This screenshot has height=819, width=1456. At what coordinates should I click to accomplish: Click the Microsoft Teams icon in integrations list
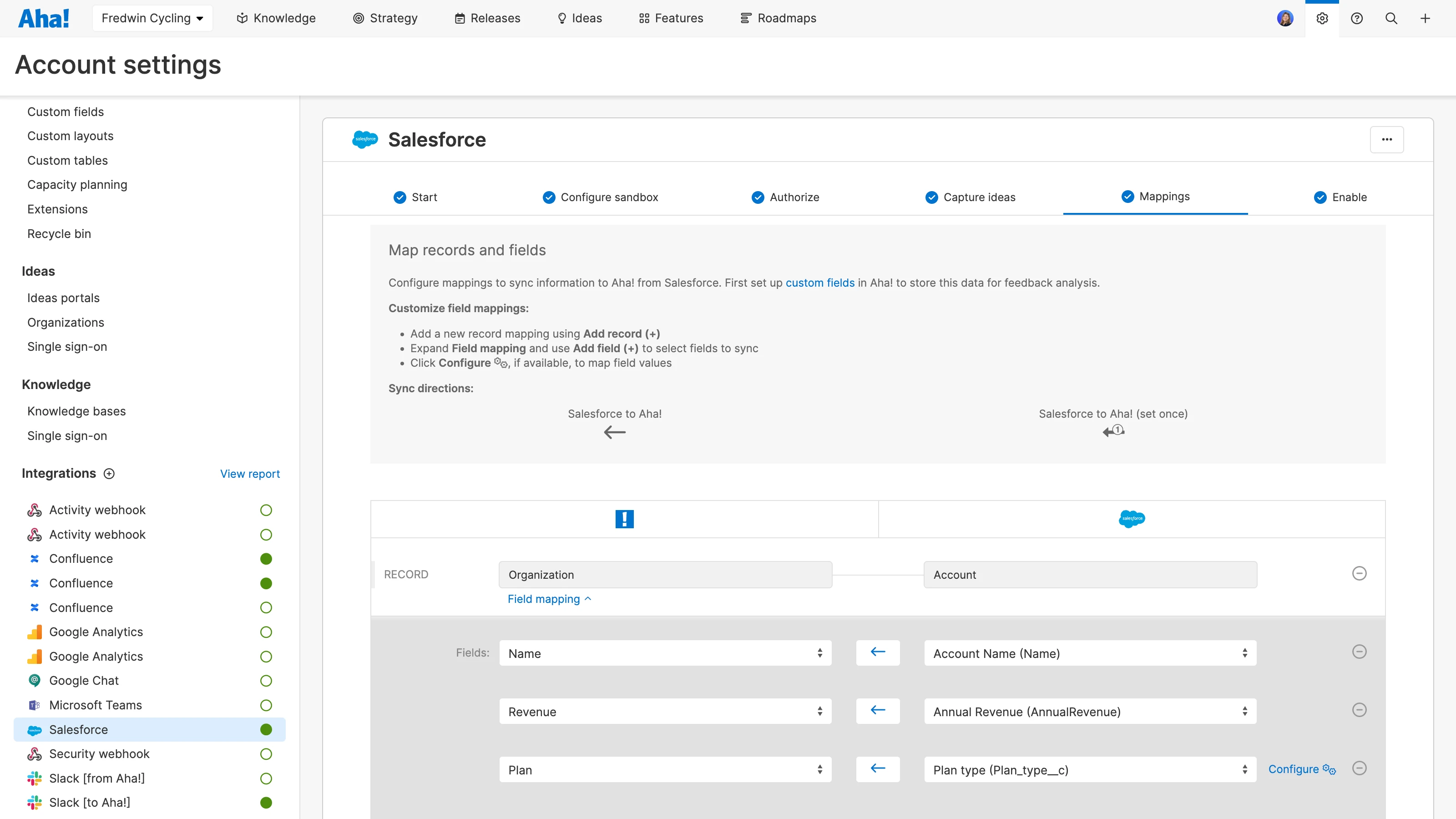pos(34,705)
